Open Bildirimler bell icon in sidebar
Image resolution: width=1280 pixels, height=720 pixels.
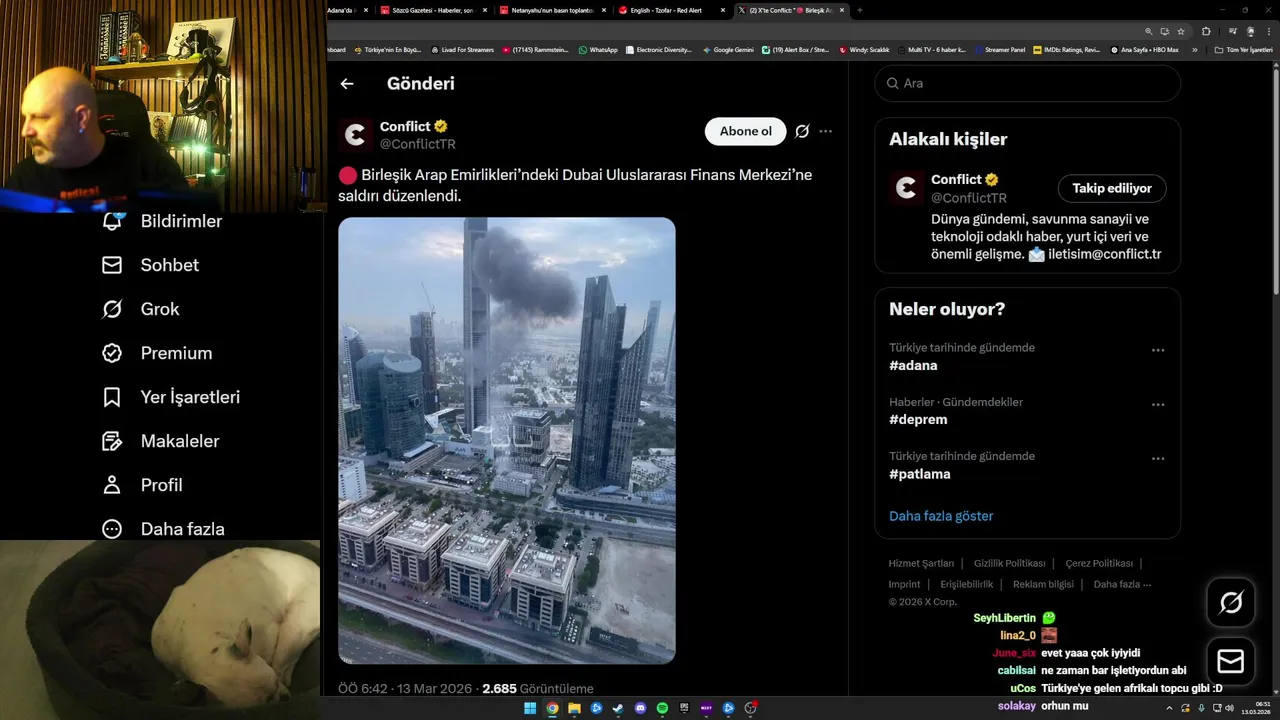(x=112, y=221)
